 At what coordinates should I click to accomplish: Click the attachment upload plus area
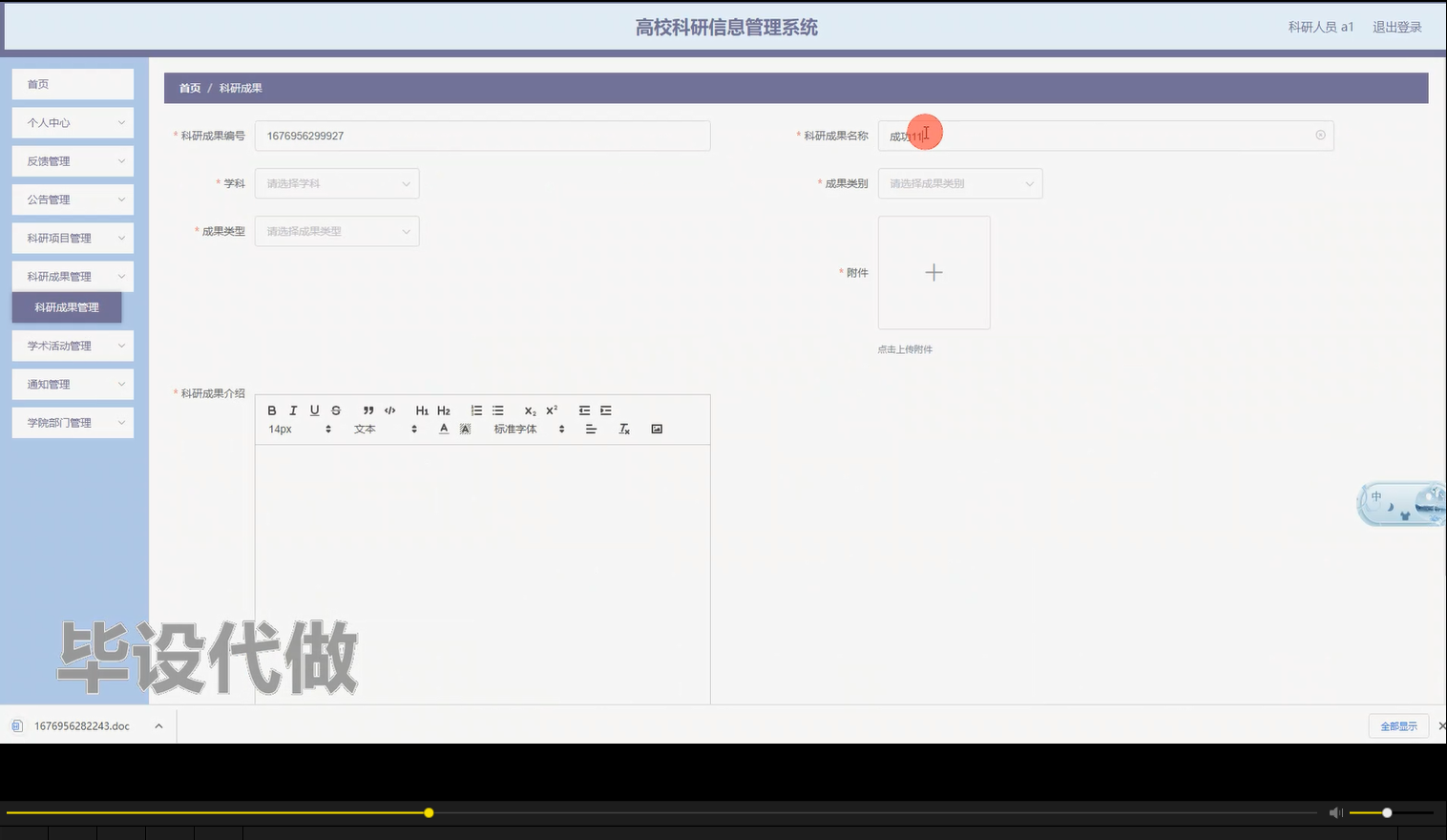933,272
